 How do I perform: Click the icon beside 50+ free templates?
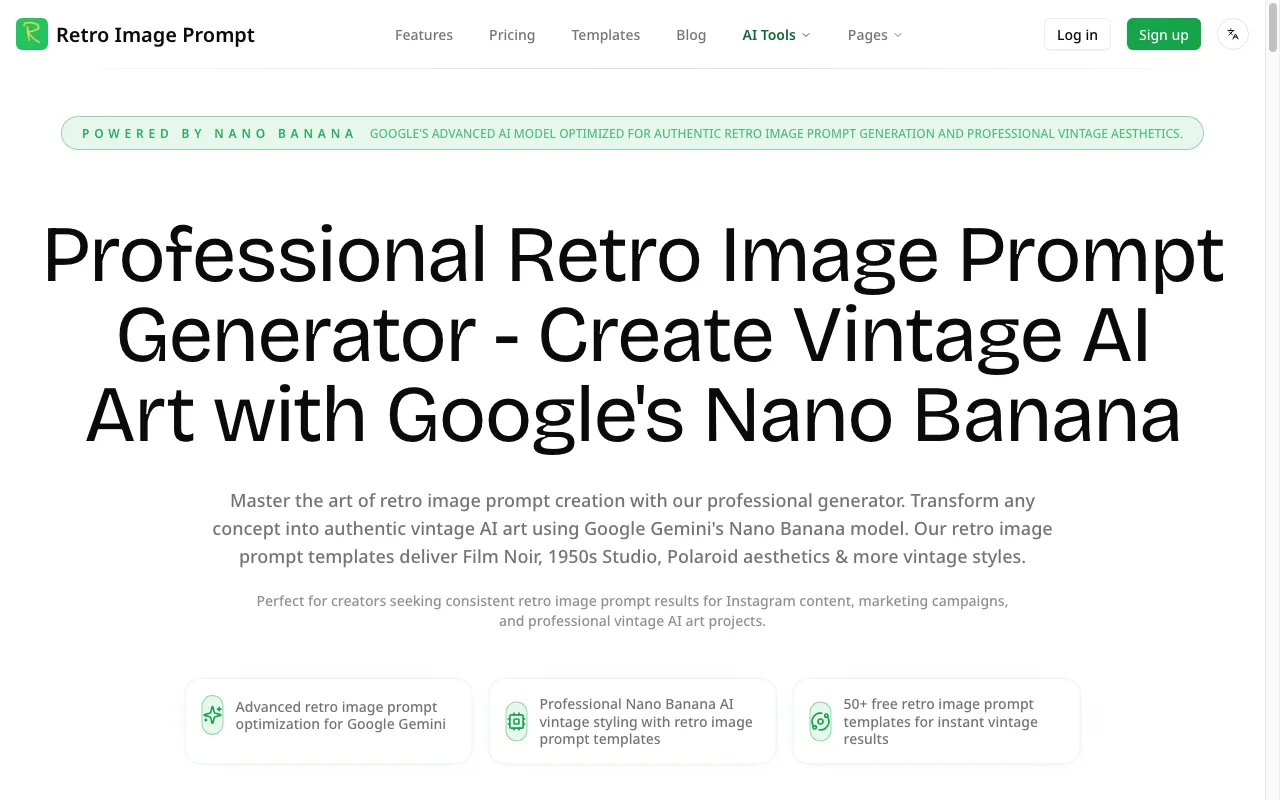[x=820, y=721]
